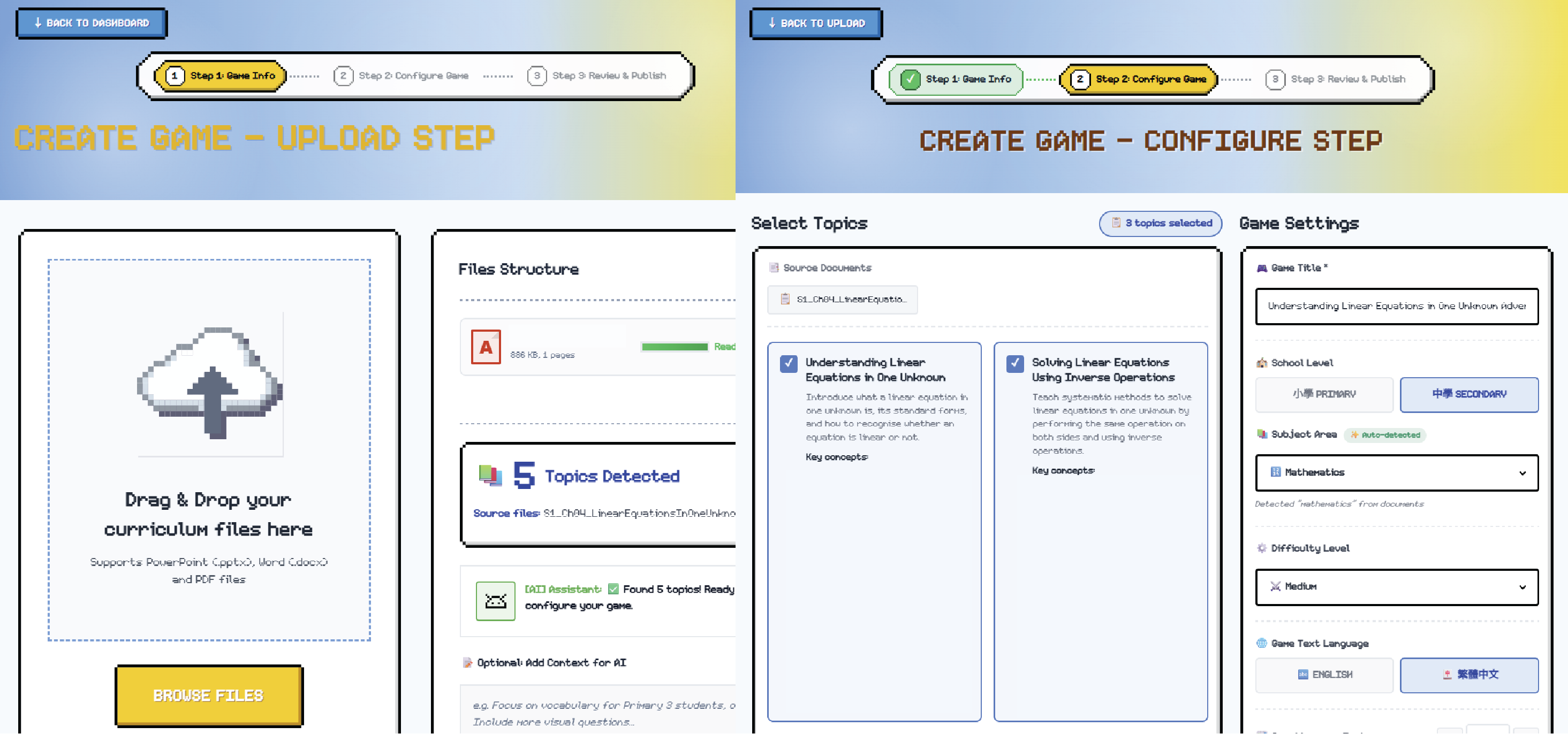Click the green file upload progress bar
The height and width of the screenshot is (734, 1568).
point(675,347)
